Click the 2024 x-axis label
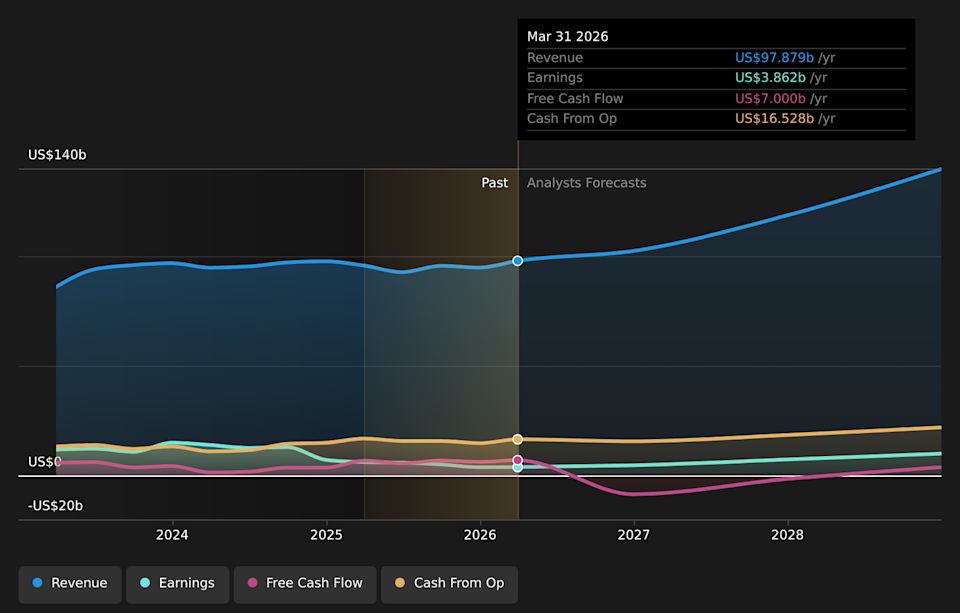960x613 pixels. [x=172, y=535]
